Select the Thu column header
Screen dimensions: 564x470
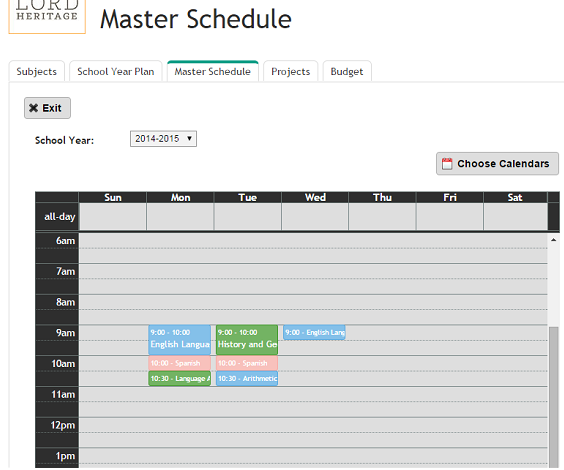382,197
